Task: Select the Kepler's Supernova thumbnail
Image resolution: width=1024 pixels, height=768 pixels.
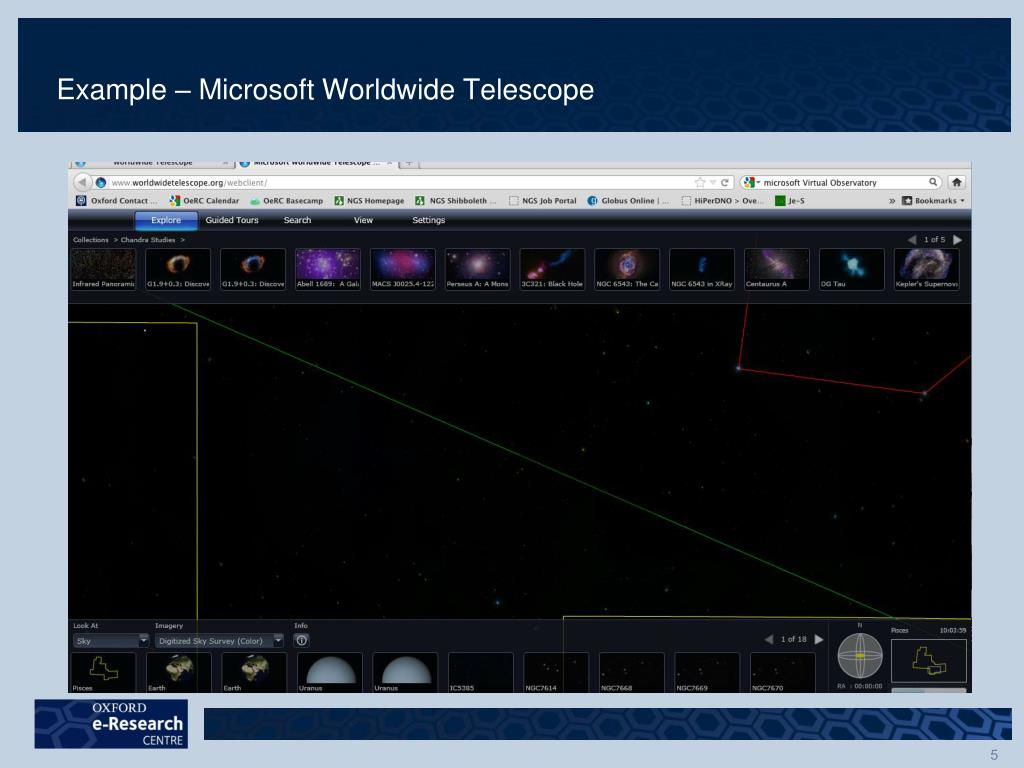Action: coord(926,269)
